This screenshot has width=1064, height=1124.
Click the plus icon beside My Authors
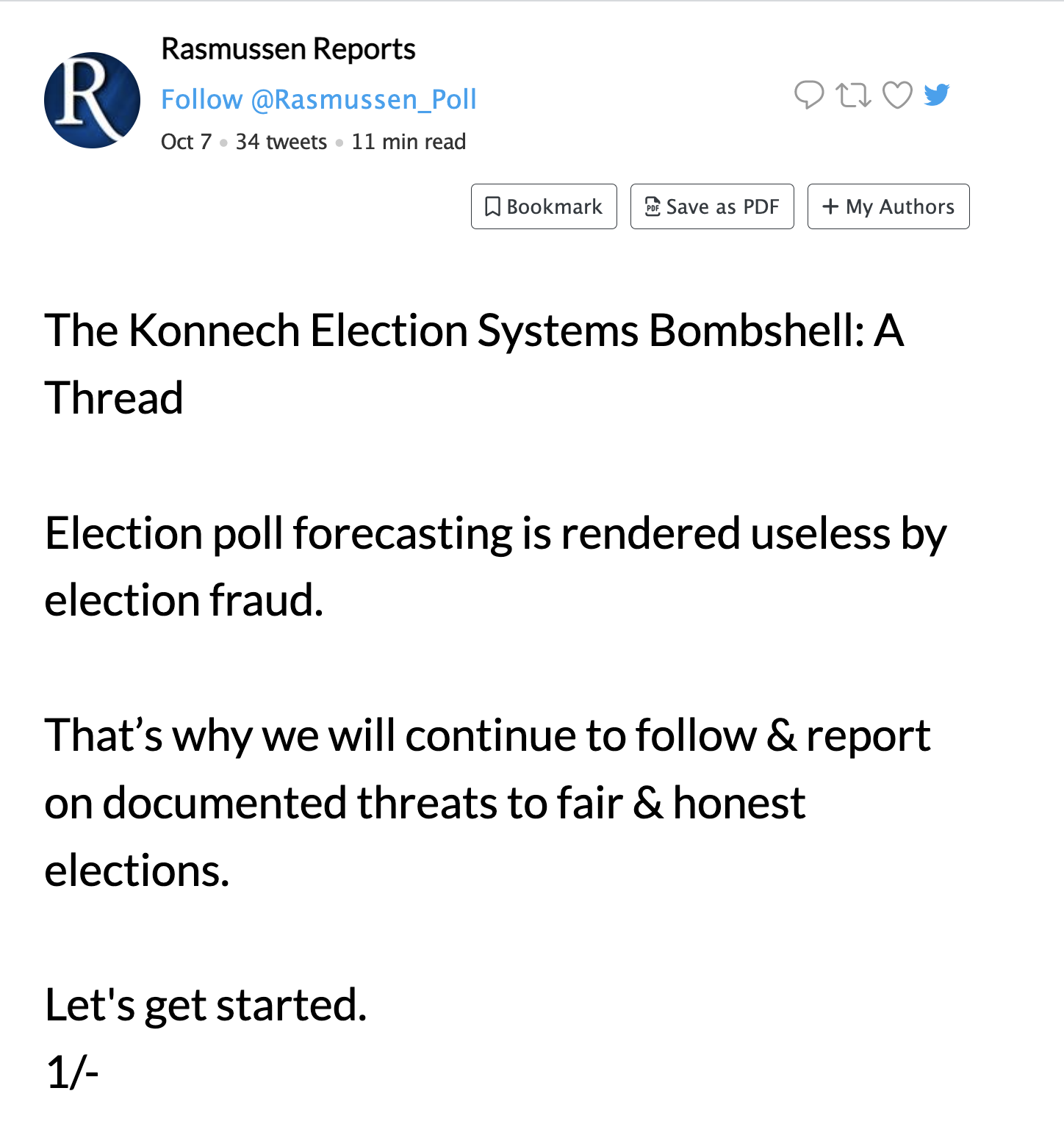tap(830, 206)
